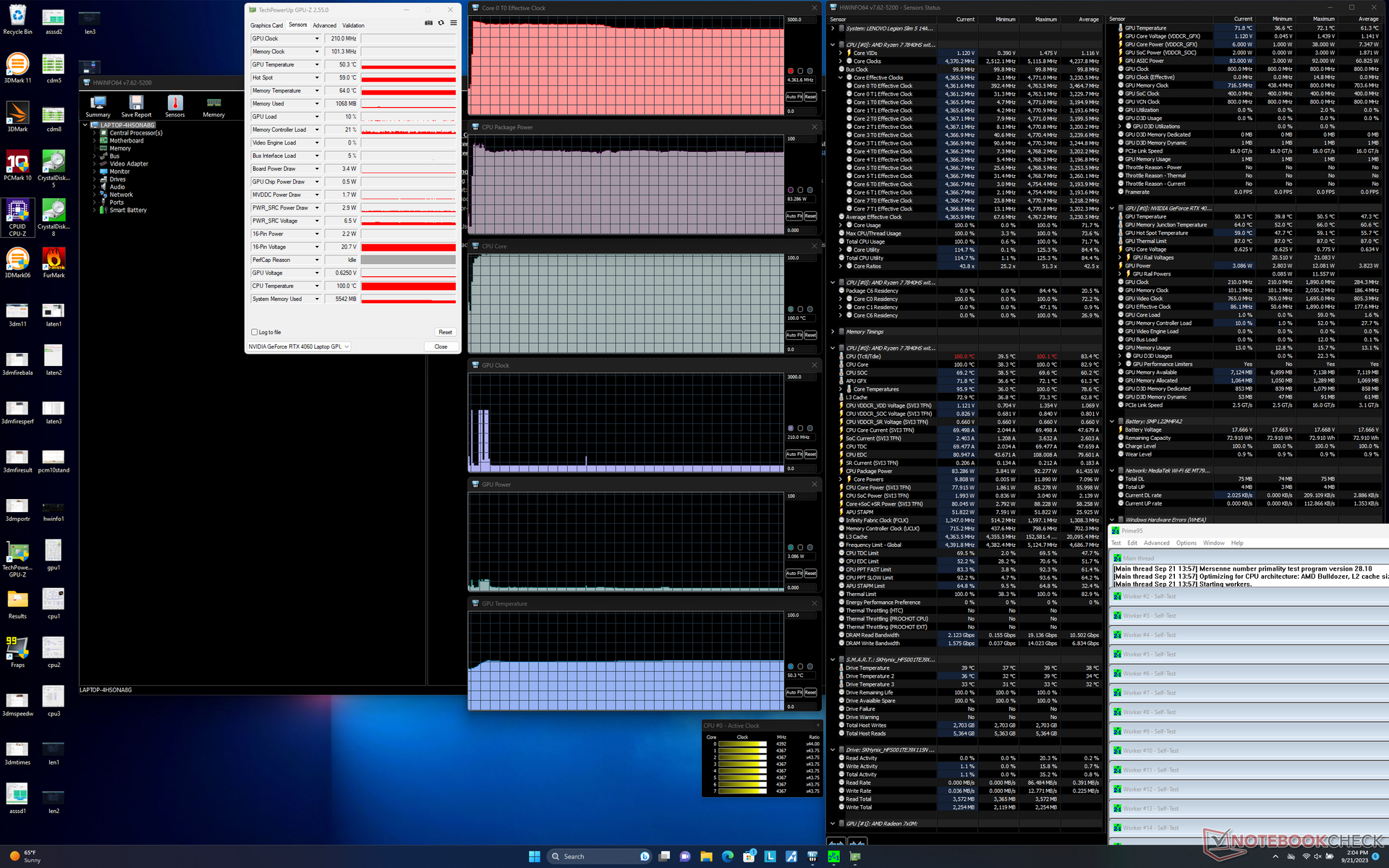Image resolution: width=1389 pixels, height=868 pixels.
Task: Click HWiNFO Summary toolbar icon
Action: coord(98,106)
